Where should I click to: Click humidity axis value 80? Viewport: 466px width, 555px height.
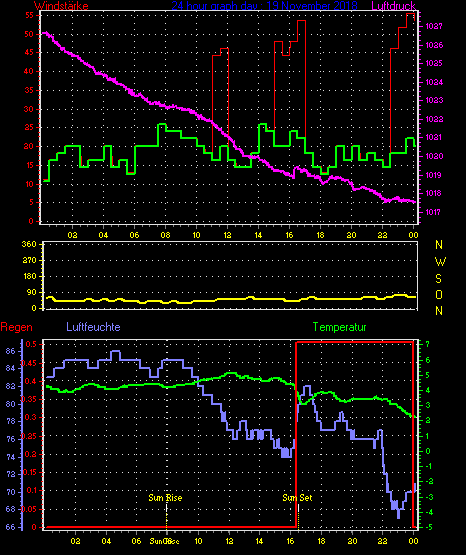pos(11,404)
